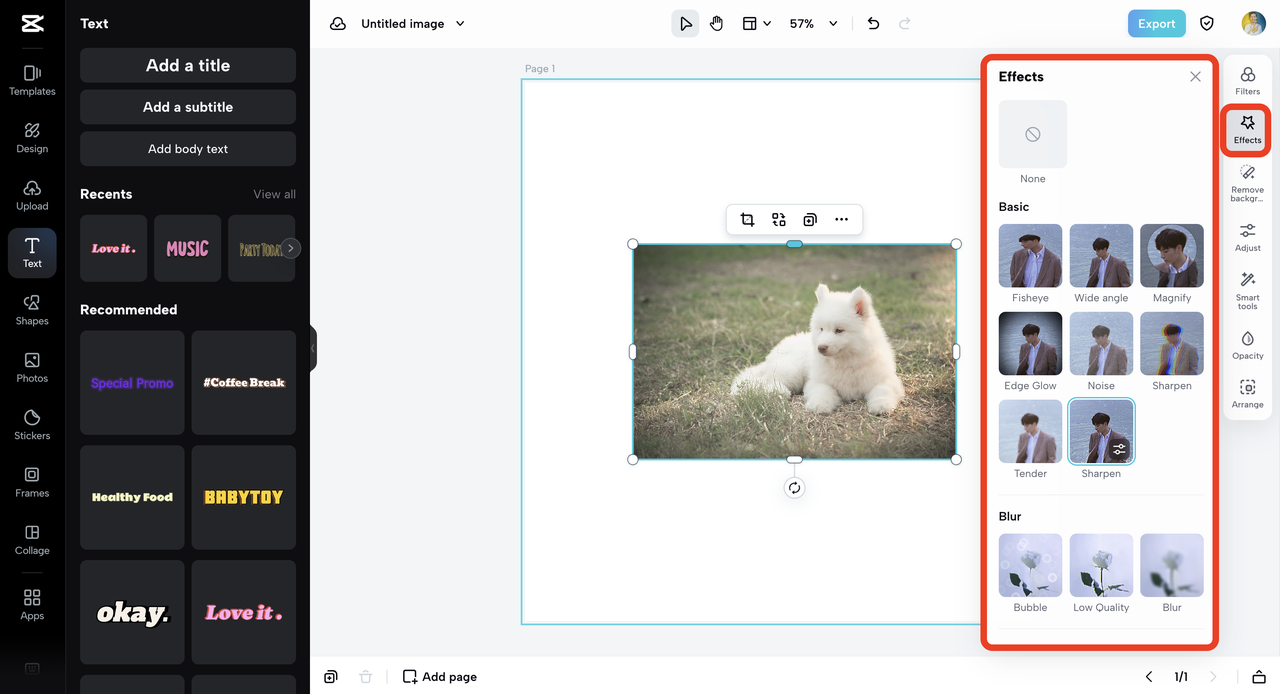Click the redo arrow
Image resolution: width=1280 pixels, height=694 pixels.
point(905,24)
